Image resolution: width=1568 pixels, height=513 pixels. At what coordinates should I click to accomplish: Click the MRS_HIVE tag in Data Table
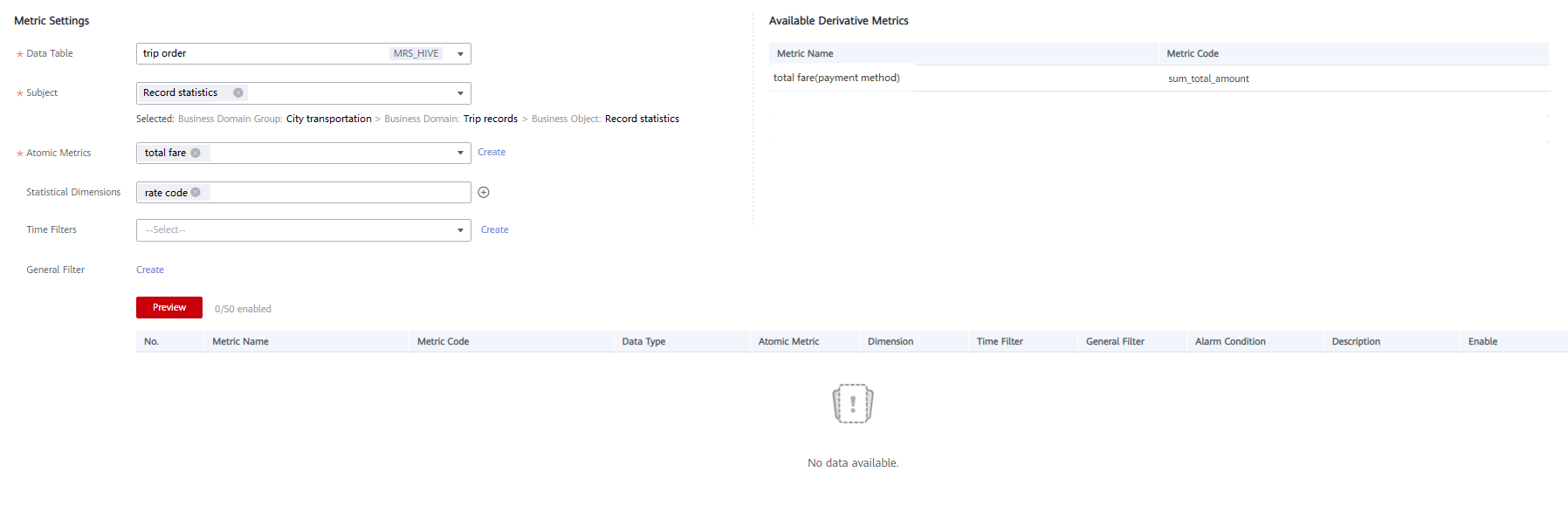pyautogui.click(x=416, y=53)
